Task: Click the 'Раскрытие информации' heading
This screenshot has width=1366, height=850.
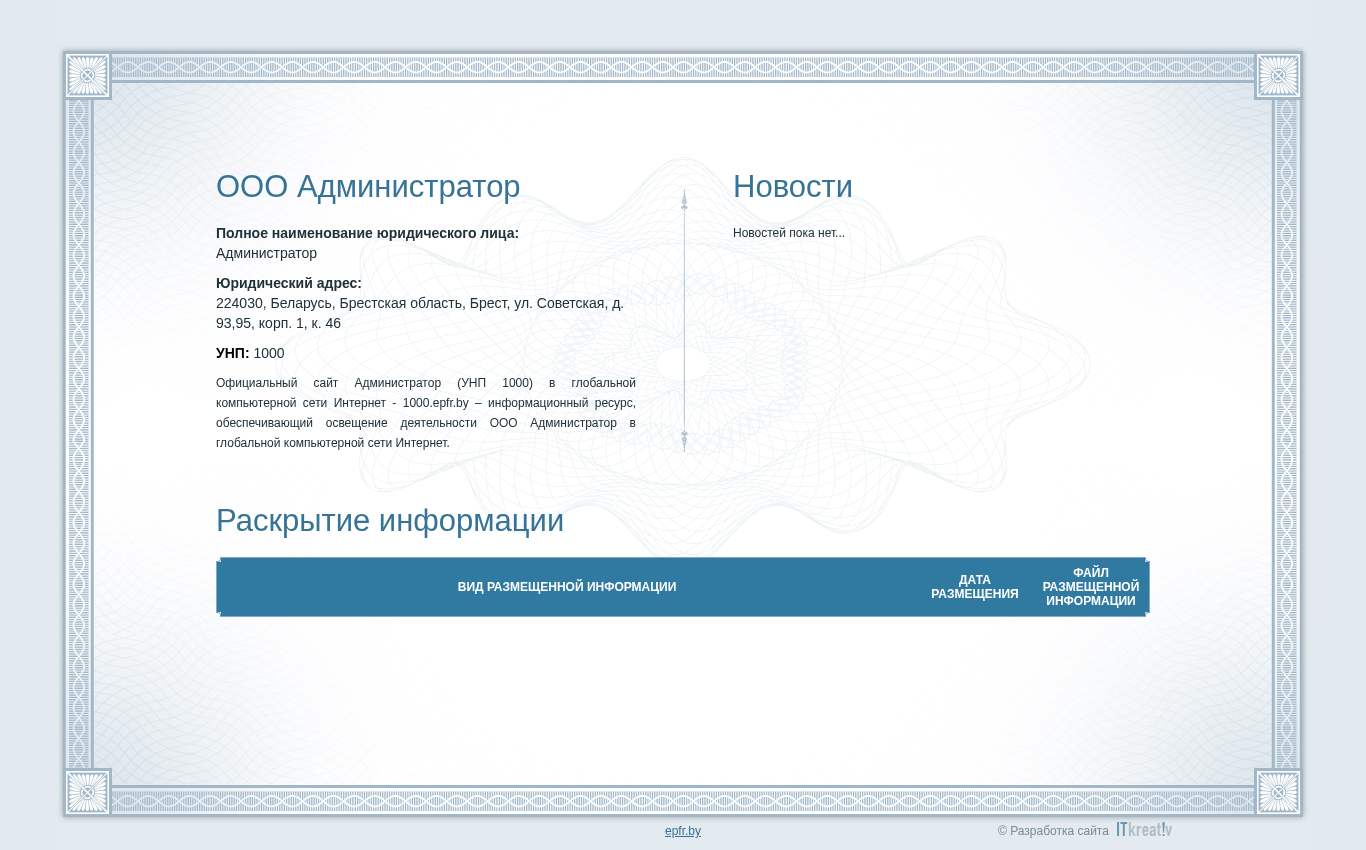Action: [390, 521]
